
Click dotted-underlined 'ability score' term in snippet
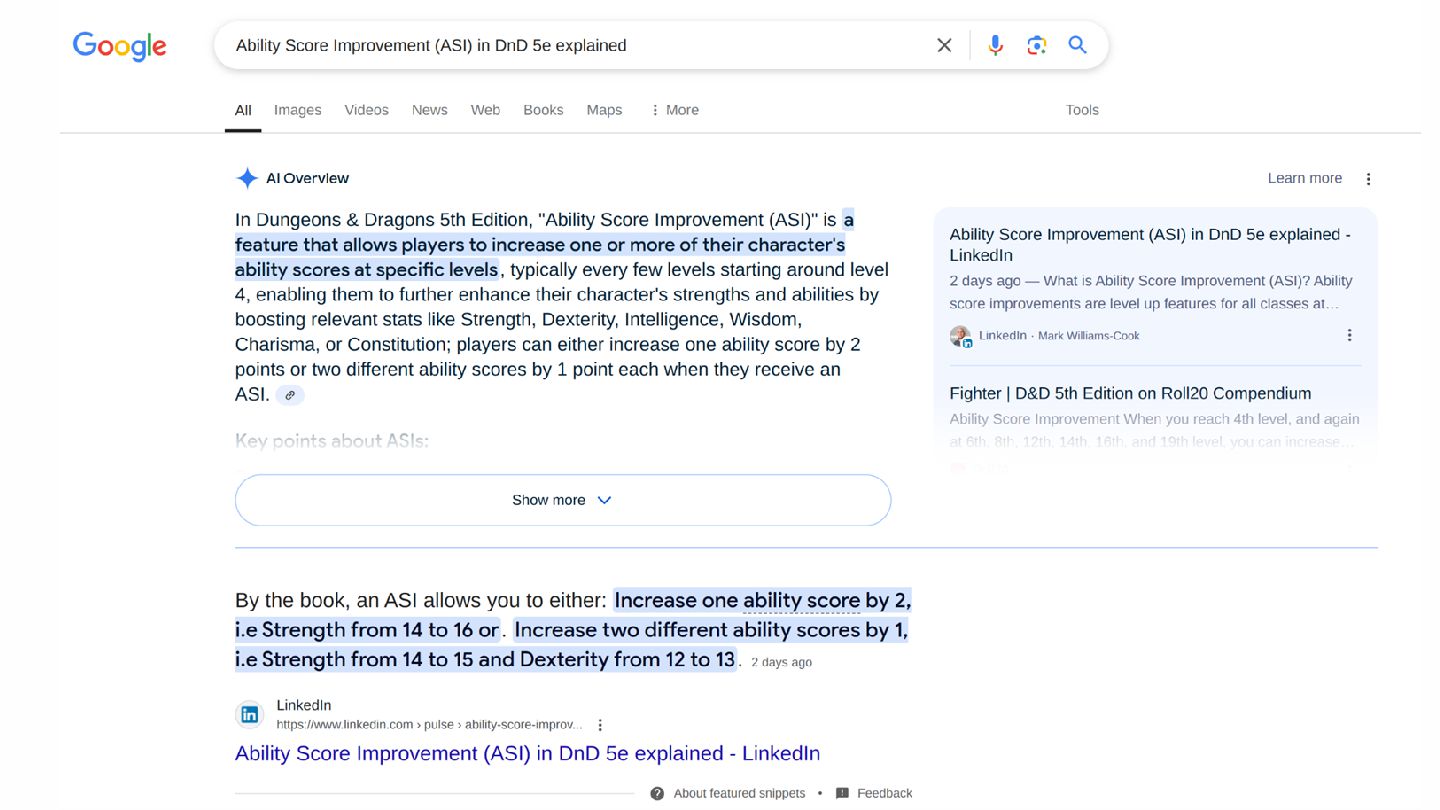802,600
